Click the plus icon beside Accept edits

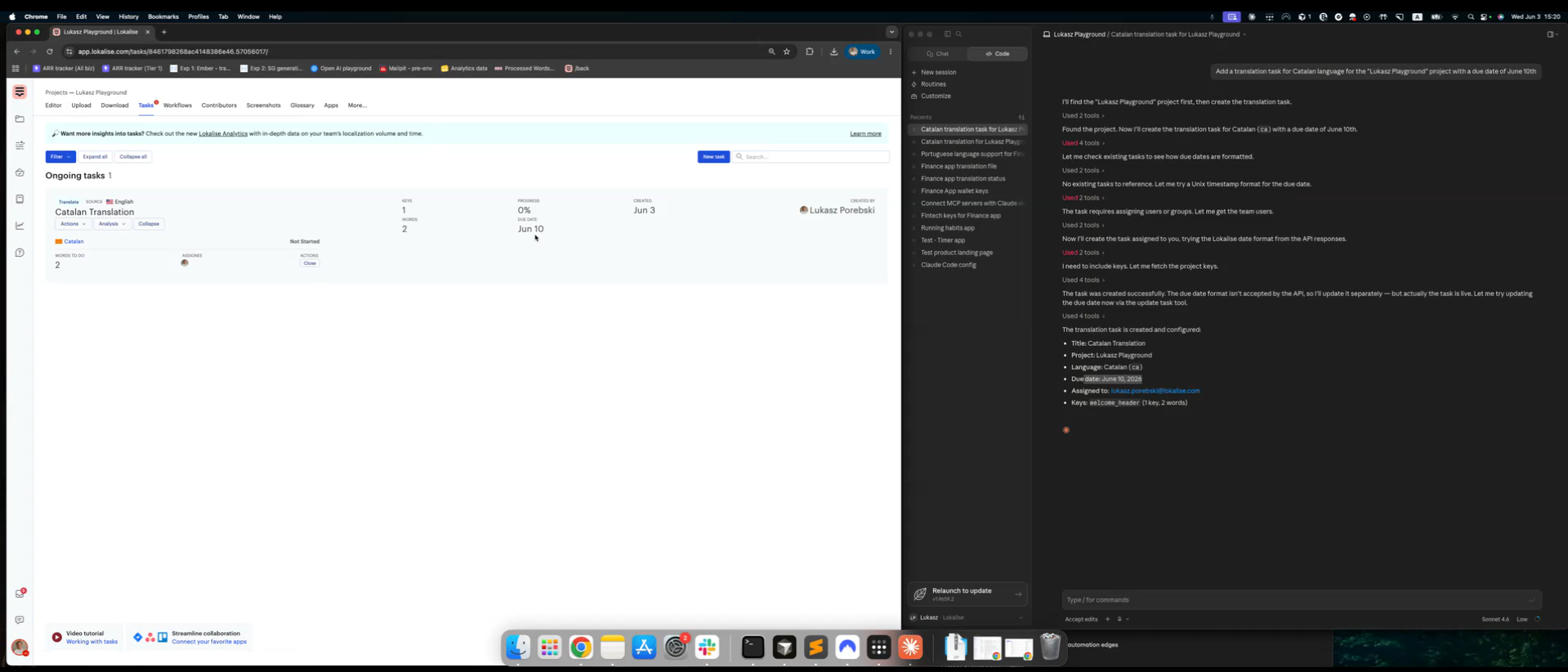tap(1108, 619)
